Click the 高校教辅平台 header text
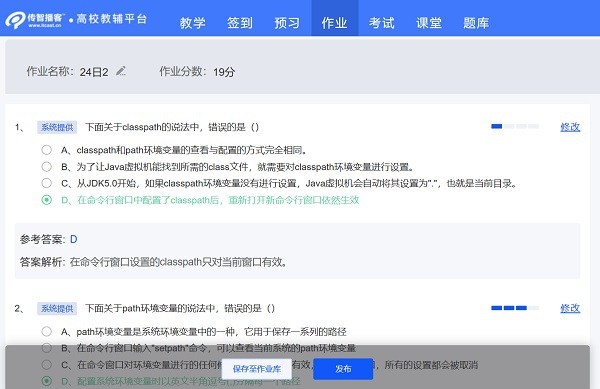 coord(111,19)
